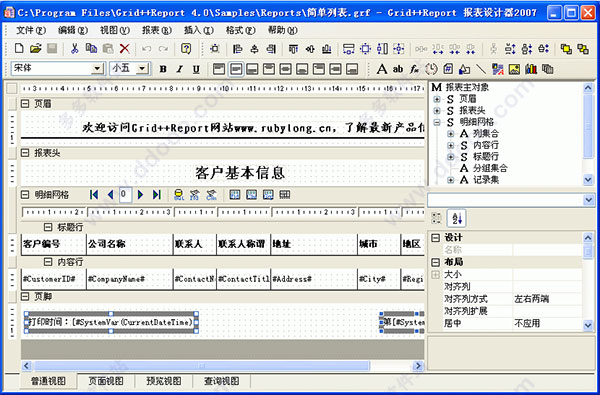Open help via the question mark icon
600x395 pixels.
point(186,49)
